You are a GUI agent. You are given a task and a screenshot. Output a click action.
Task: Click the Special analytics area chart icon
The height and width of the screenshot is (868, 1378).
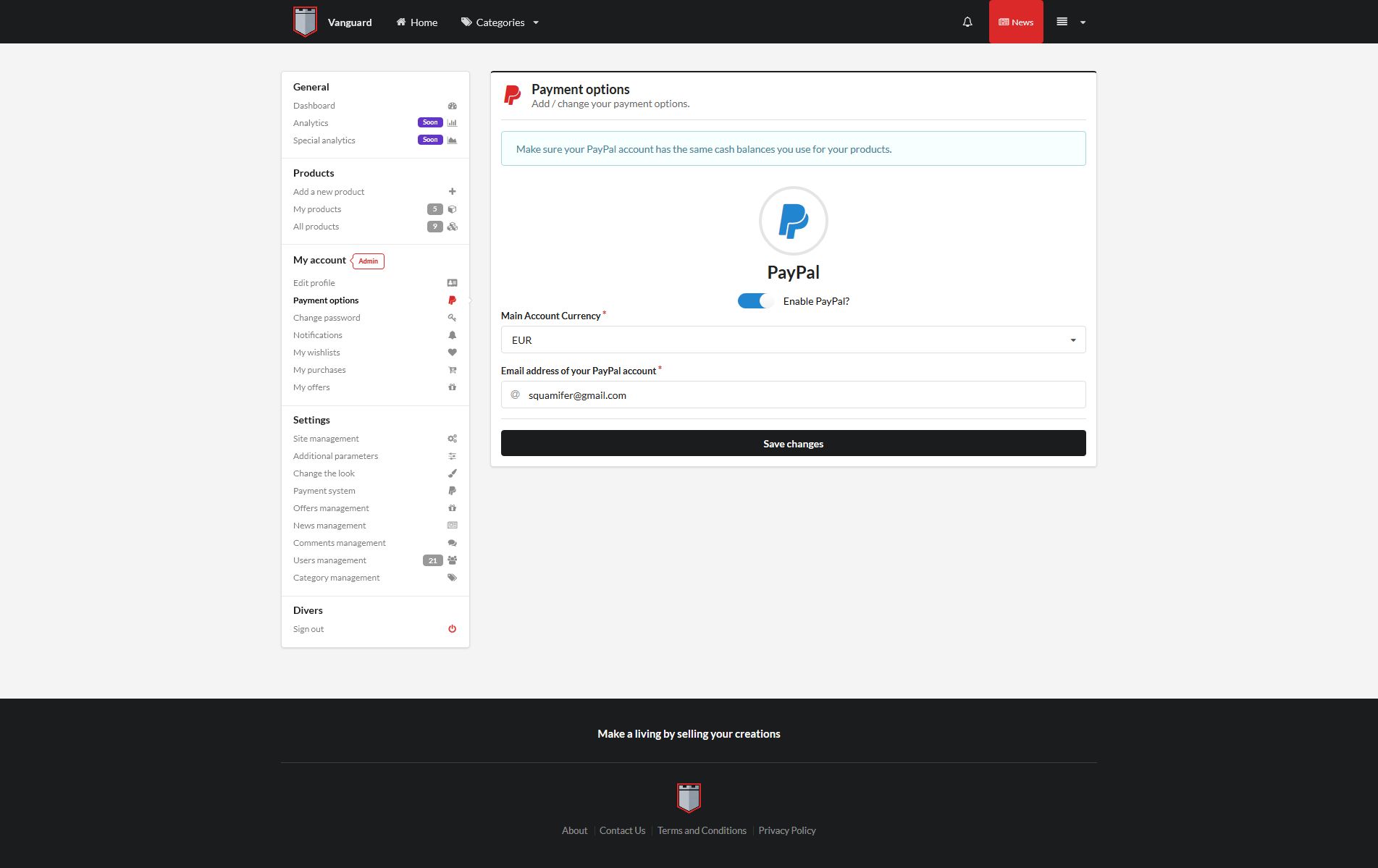(x=452, y=140)
